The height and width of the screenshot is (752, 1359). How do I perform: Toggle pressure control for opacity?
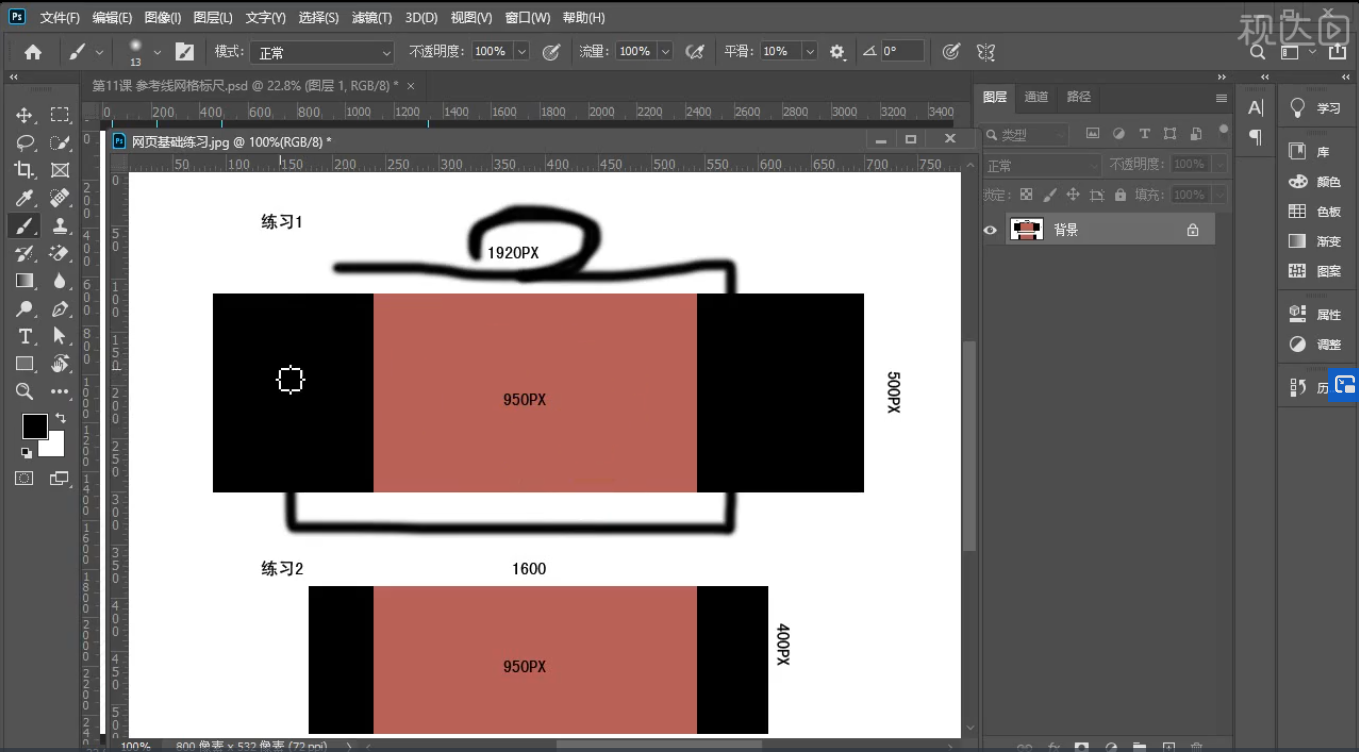[551, 52]
